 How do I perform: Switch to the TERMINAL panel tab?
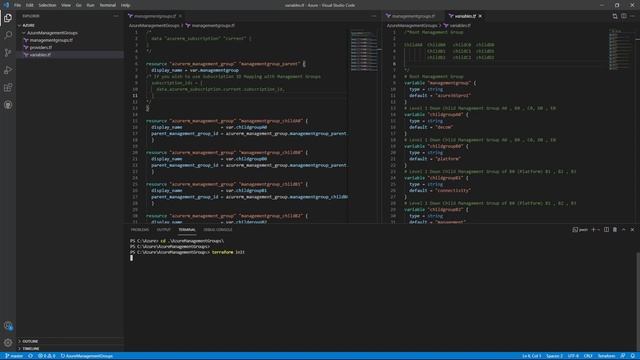(x=187, y=230)
